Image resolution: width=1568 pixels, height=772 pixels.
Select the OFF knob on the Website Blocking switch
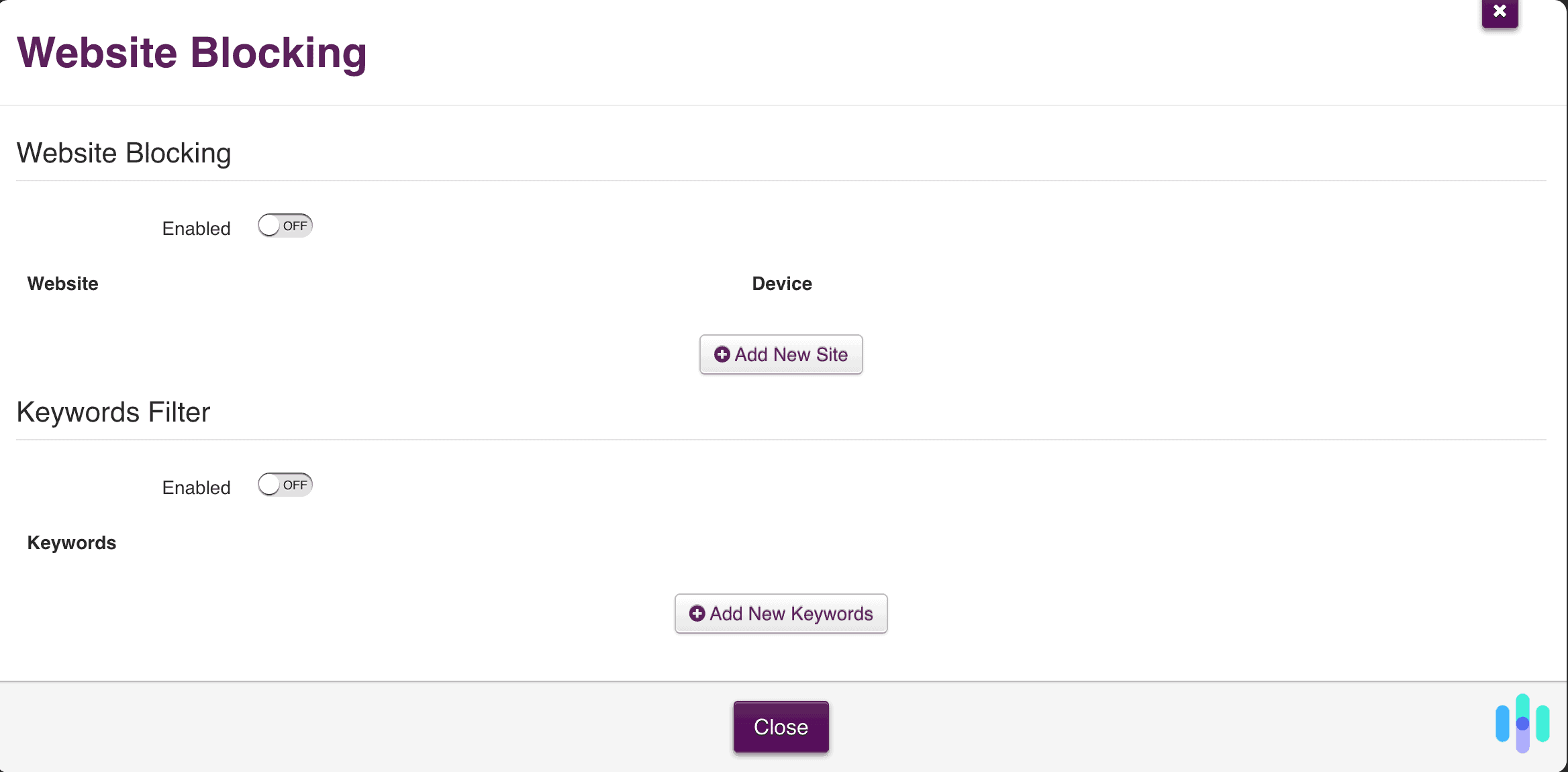click(x=269, y=226)
